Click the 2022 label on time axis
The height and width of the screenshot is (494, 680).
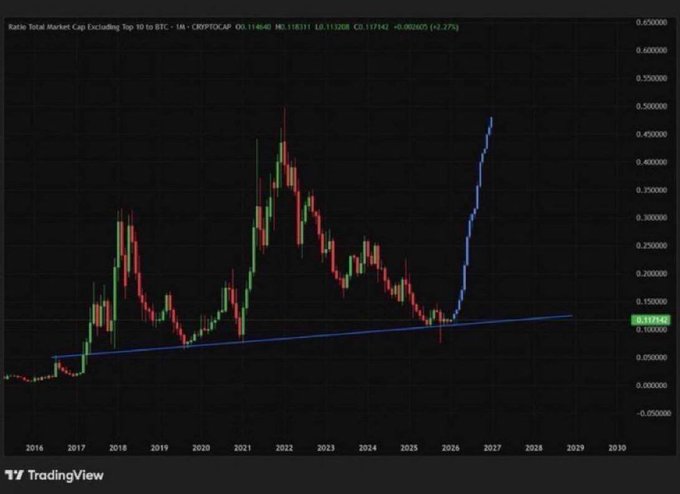pyautogui.click(x=284, y=448)
